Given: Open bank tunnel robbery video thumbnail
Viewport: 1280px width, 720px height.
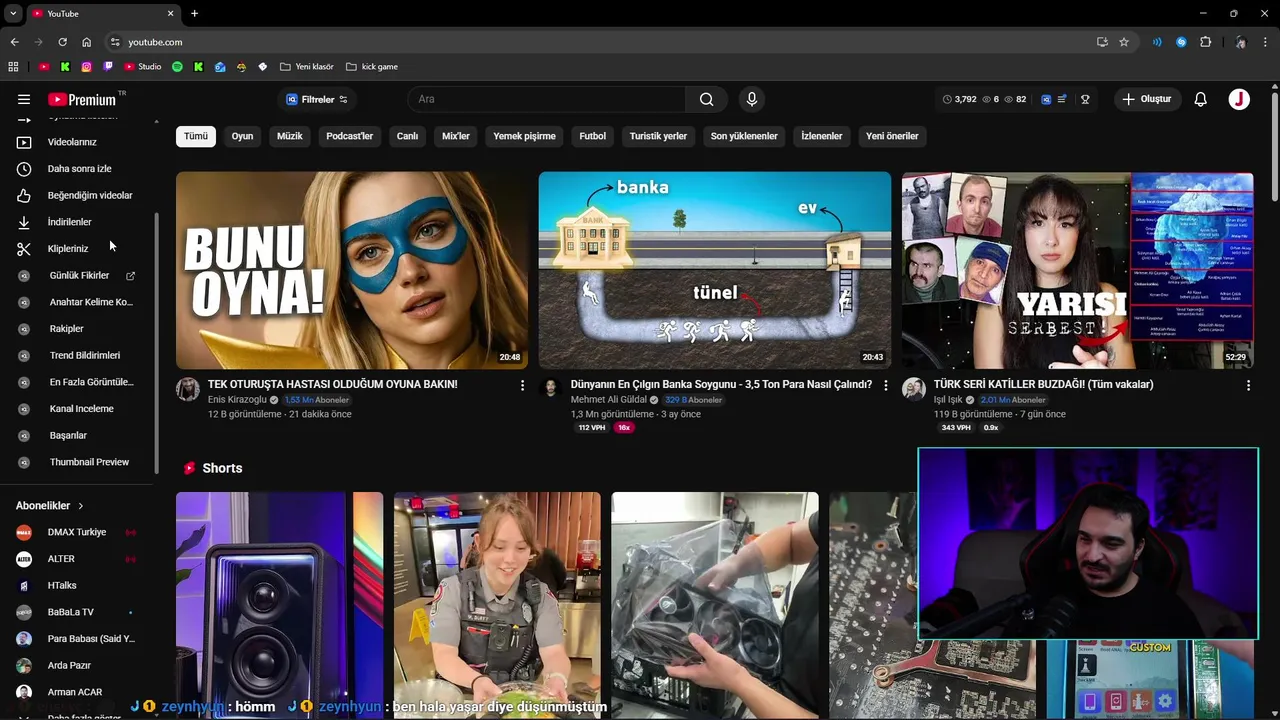Looking at the screenshot, I should pyautogui.click(x=715, y=270).
